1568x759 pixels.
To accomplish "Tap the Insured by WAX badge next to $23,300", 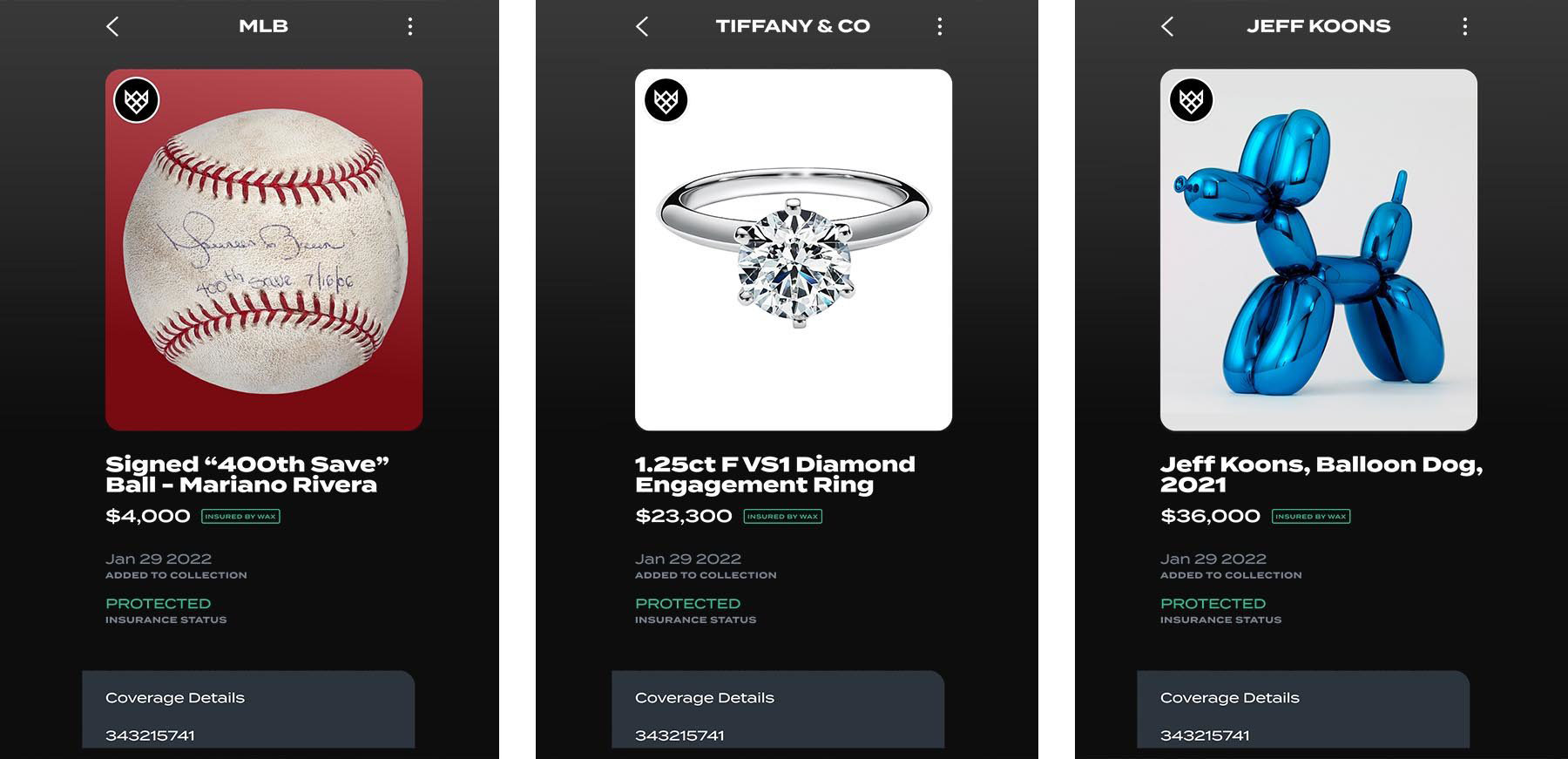I will point(782,516).
